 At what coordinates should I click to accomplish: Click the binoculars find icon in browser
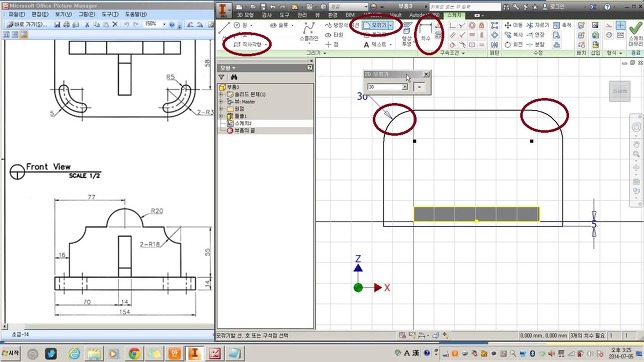point(234,77)
